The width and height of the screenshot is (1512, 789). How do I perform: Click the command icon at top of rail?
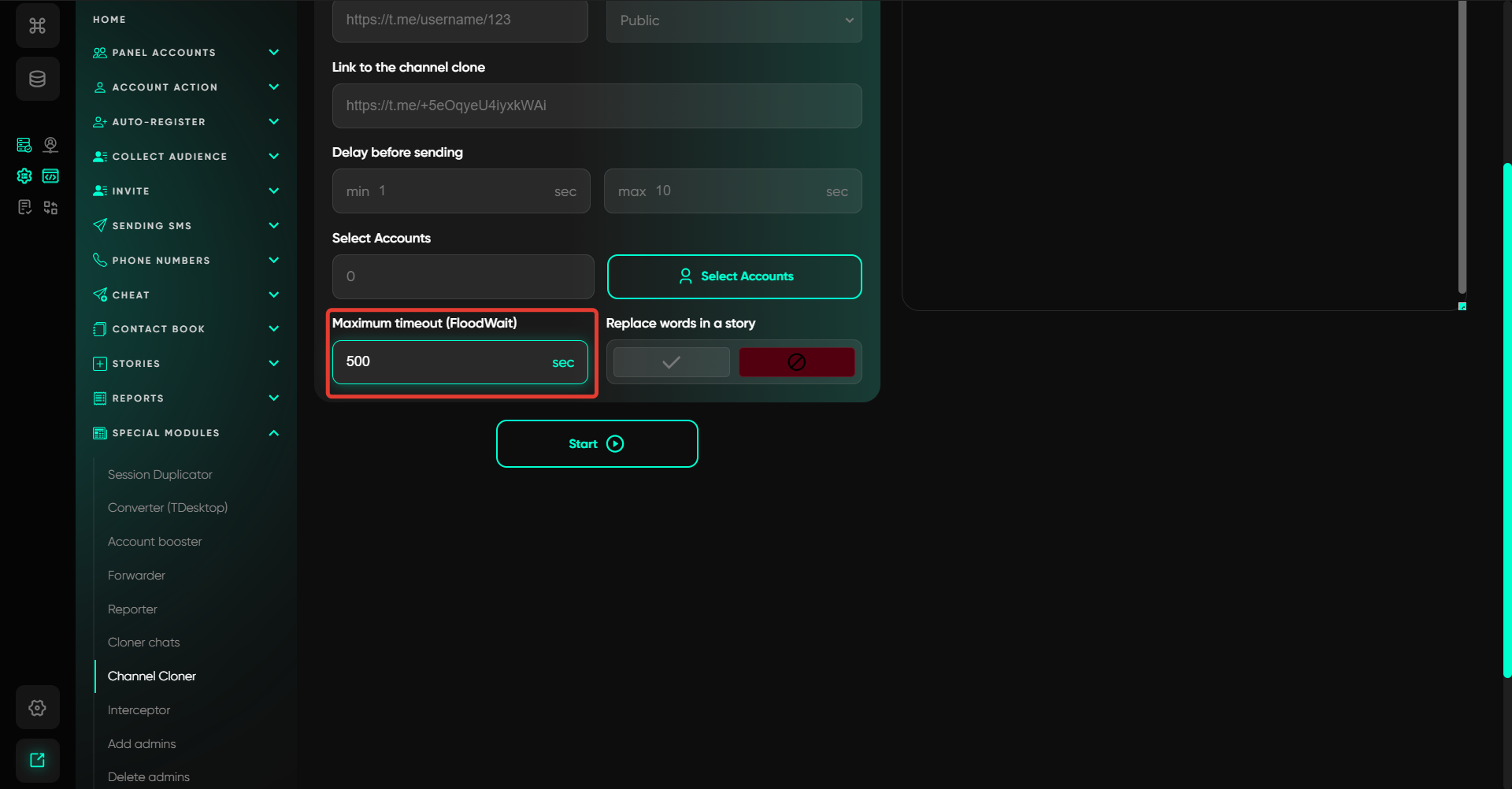pyautogui.click(x=37, y=26)
